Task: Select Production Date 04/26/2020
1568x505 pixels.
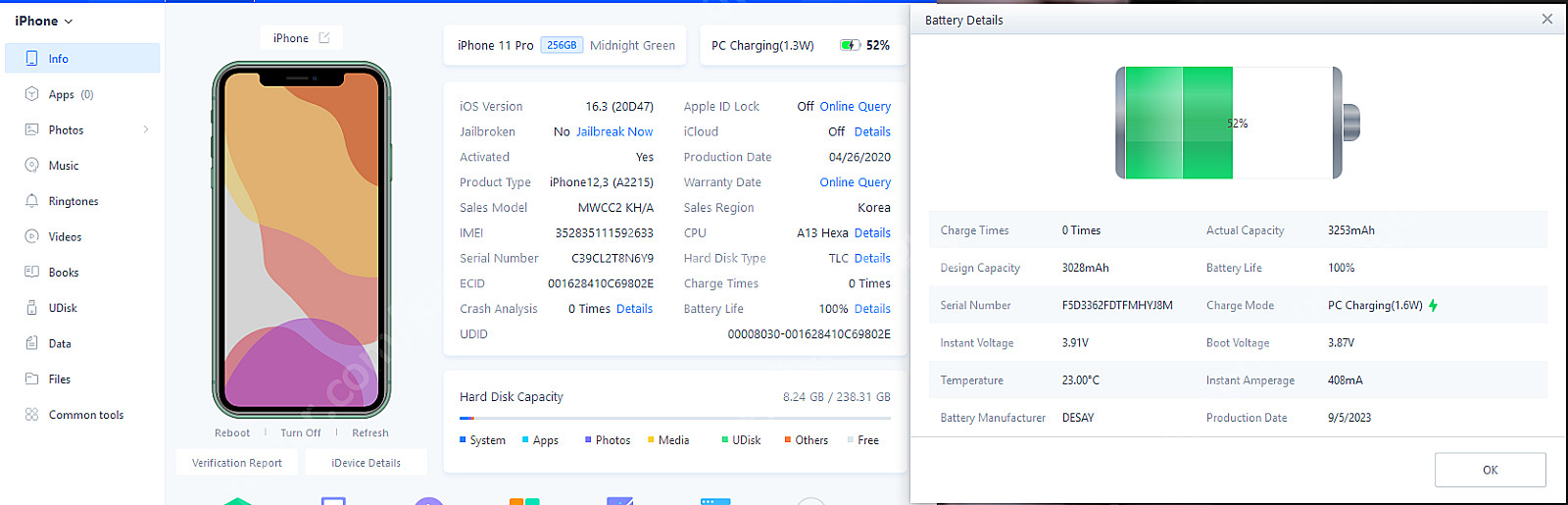Action: (x=859, y=157)
